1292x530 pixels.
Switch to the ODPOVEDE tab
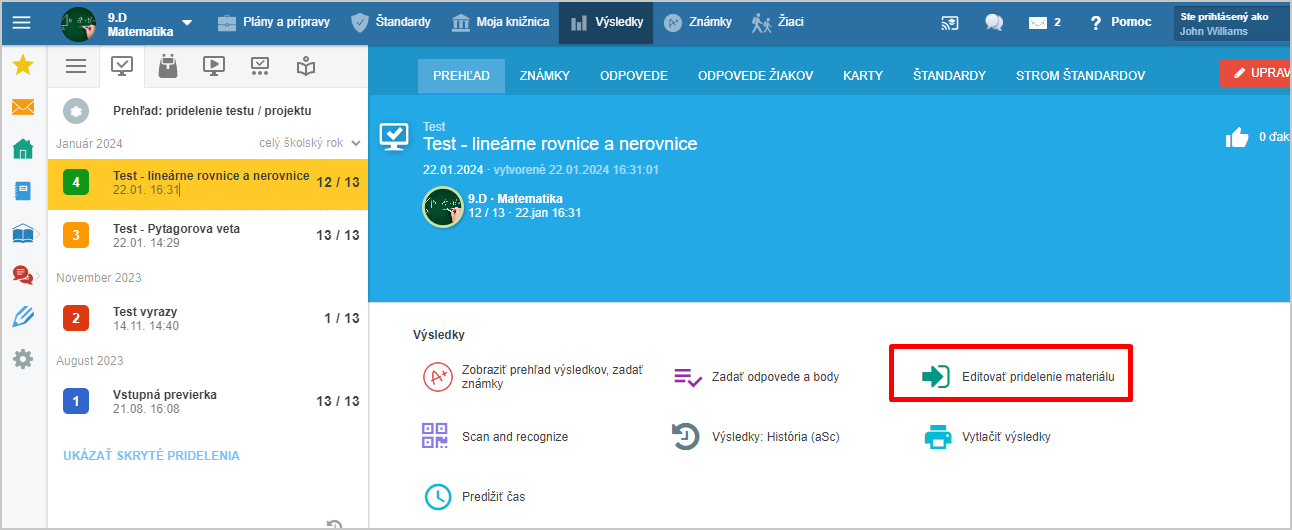tap(634, 75)
